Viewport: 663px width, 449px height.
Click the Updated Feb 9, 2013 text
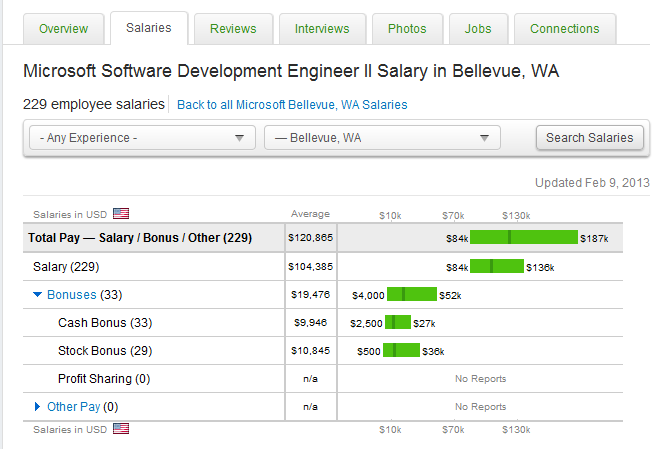click(x=592, y=183)
